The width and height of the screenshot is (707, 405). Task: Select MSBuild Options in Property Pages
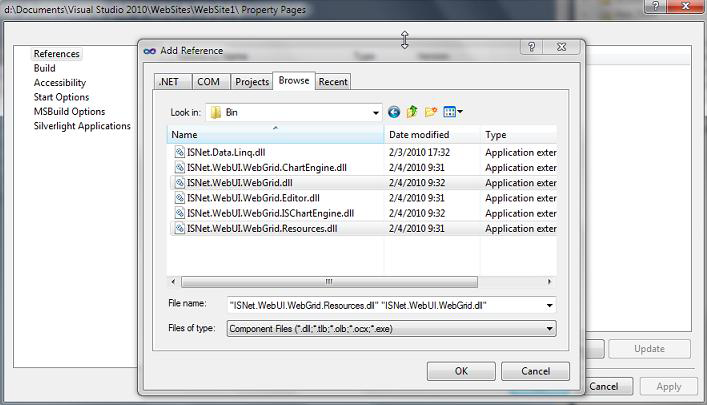[69, 111]
